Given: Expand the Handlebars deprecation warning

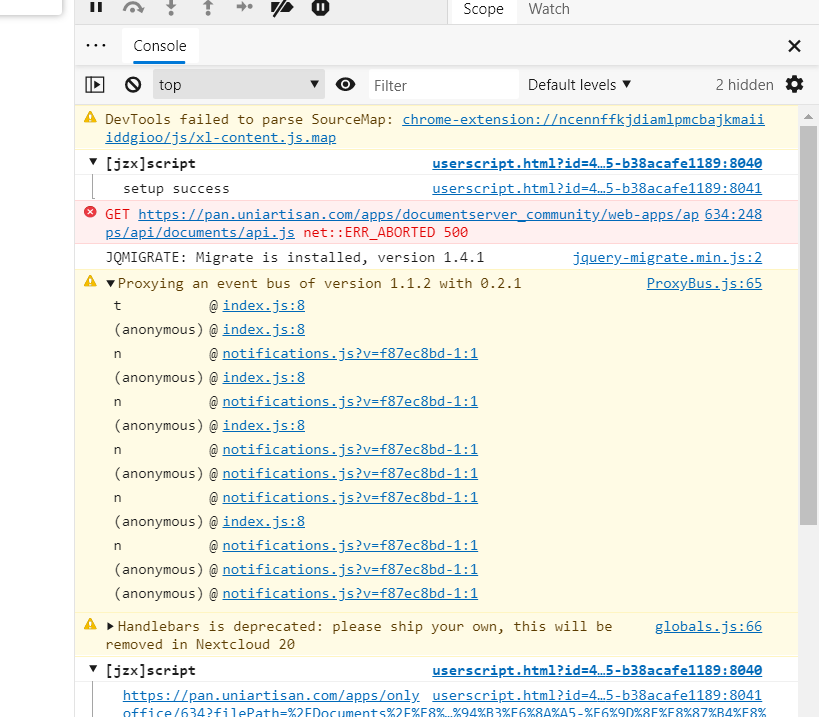Looking at the screenshot, I should tap(110, 625).
